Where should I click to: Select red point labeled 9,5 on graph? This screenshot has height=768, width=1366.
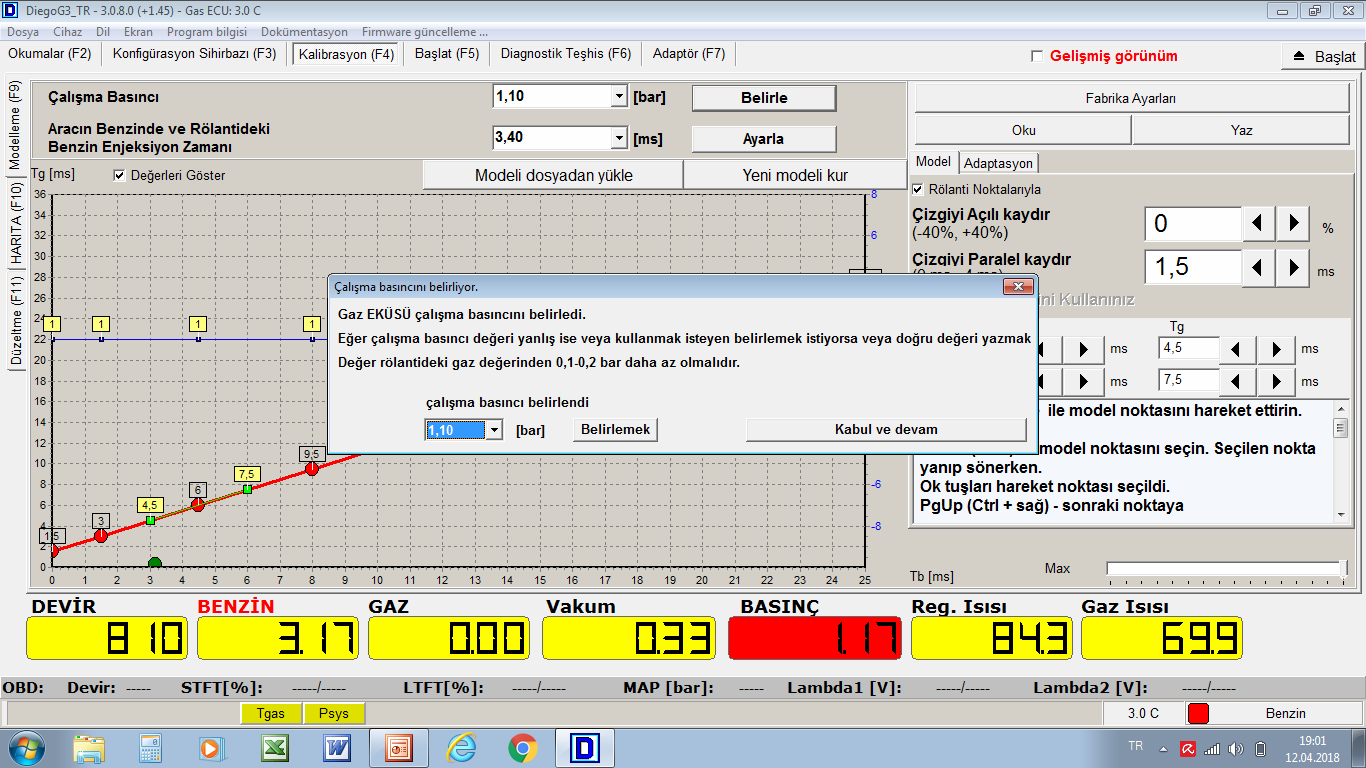(312, 468)
